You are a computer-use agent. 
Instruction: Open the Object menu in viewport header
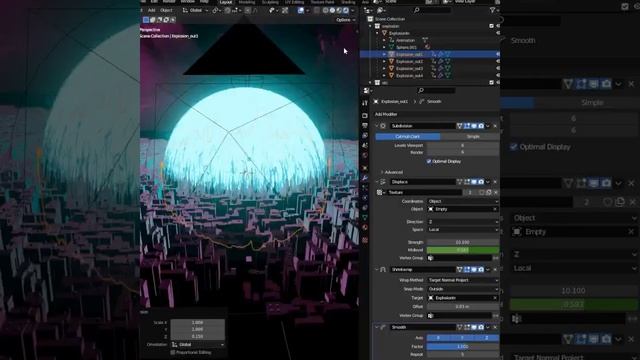(x=166, y=10)
